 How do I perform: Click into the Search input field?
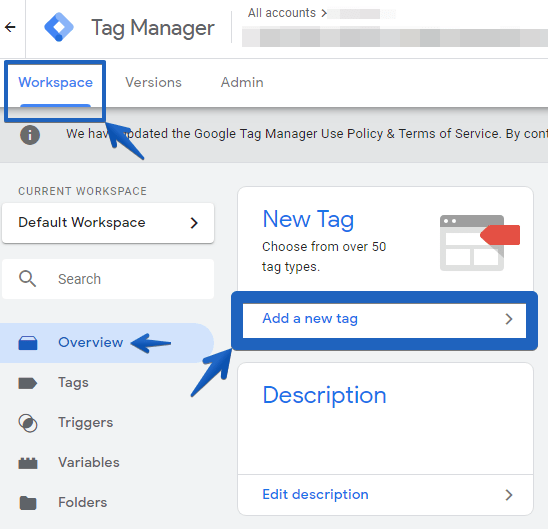click(108, 279)
